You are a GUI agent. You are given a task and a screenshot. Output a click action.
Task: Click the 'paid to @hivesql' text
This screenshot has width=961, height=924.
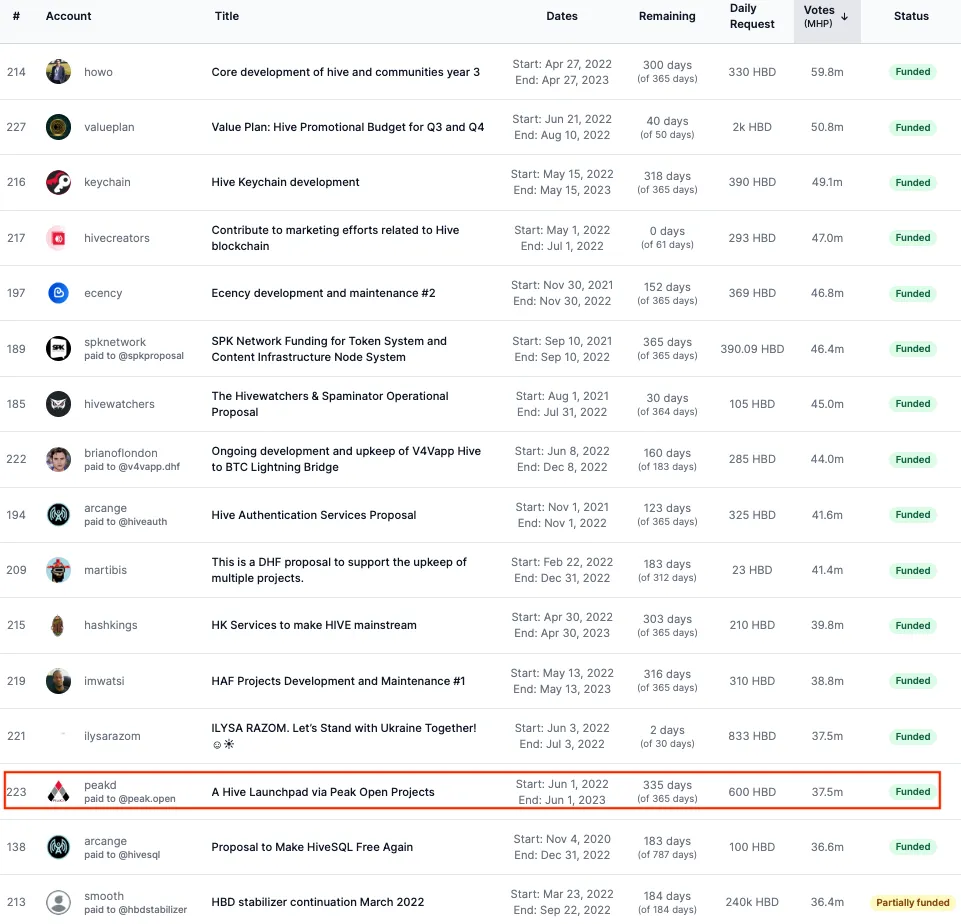click(x=122, y=855)
